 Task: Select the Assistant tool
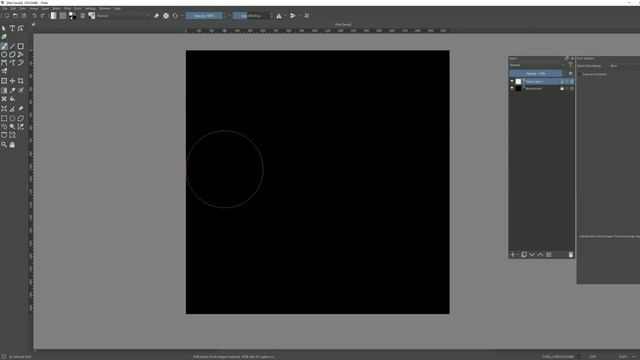point(4,109)
